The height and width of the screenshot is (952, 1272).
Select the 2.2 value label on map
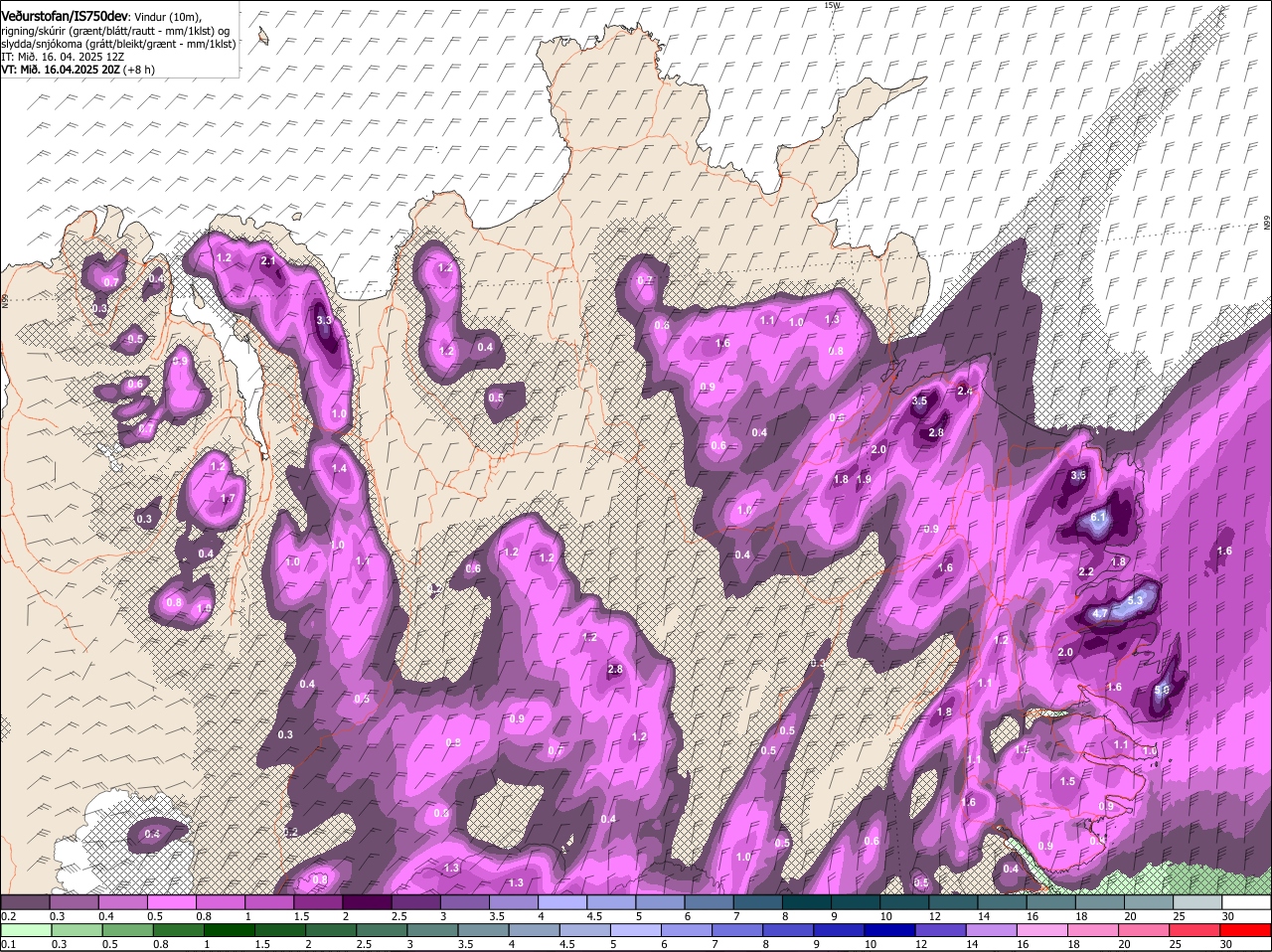coord(1086,572)
